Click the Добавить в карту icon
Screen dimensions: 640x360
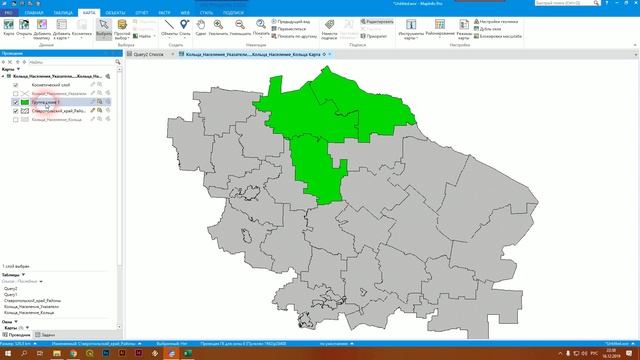(x=62, y=25)
